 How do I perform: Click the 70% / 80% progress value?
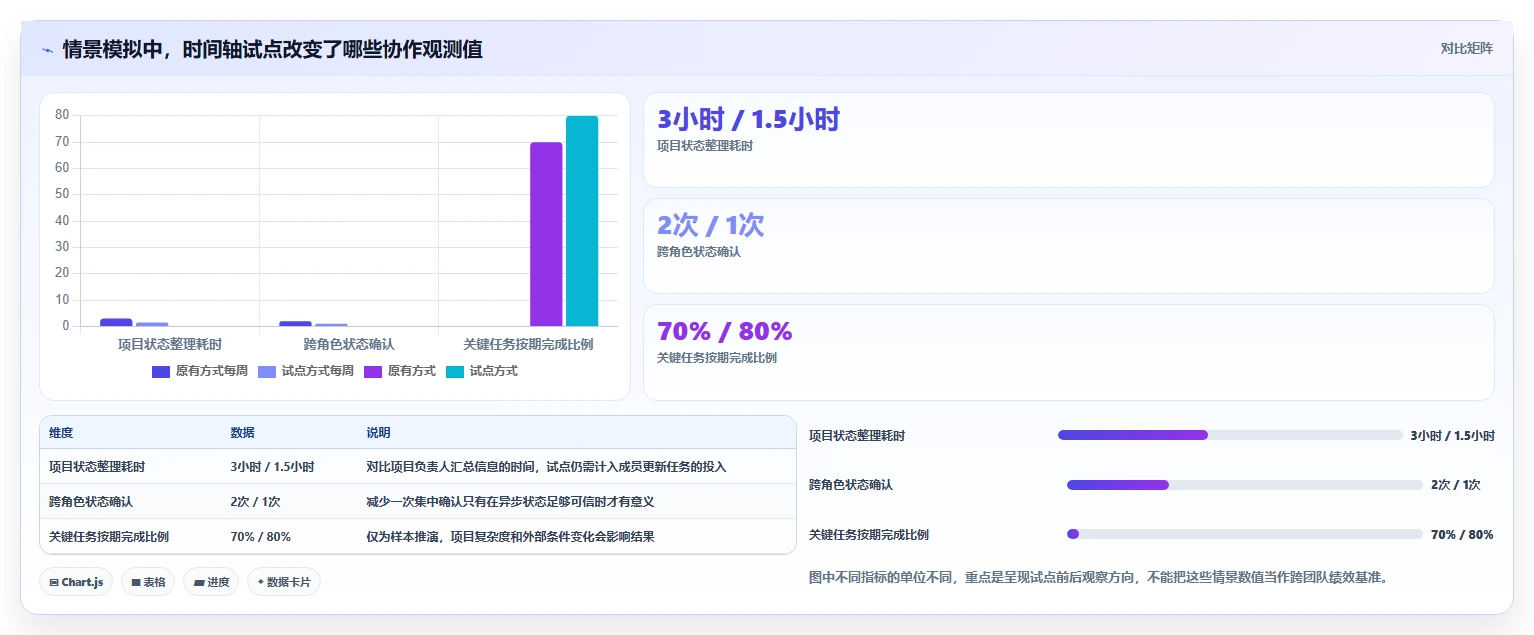1462,535
